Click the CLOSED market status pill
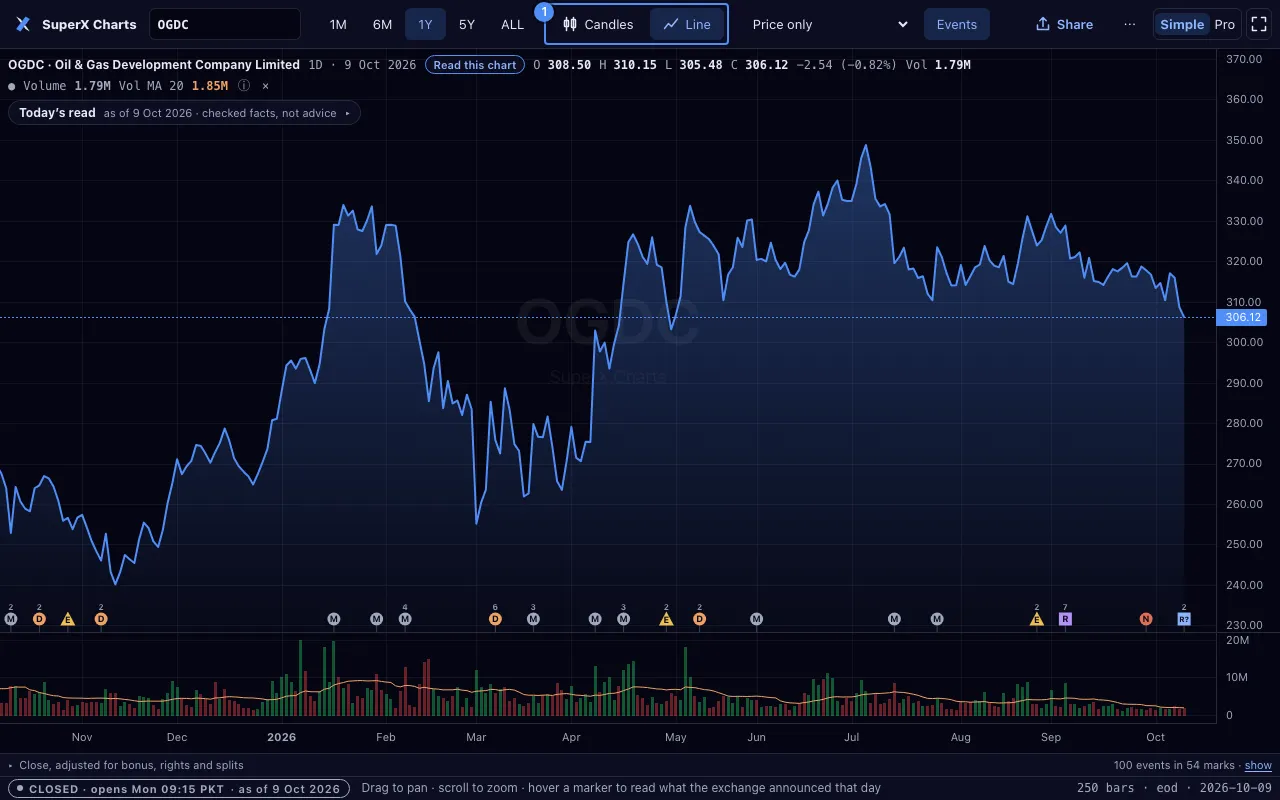Viewport: 1280px width, 800px height. (x=177, y=788)
